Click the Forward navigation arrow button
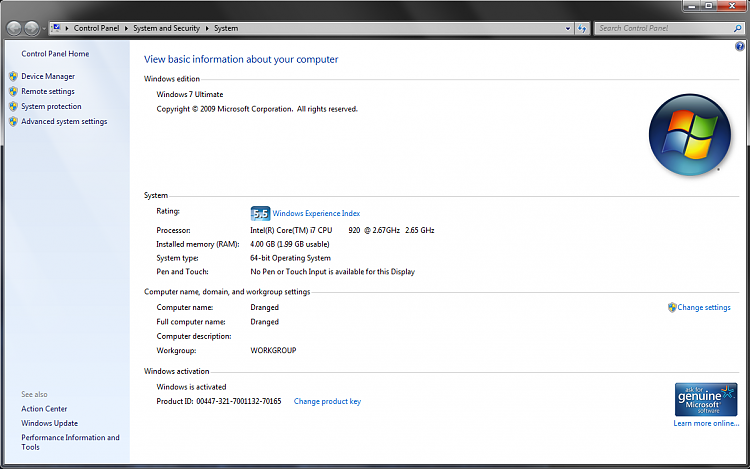 pos(32,29)
